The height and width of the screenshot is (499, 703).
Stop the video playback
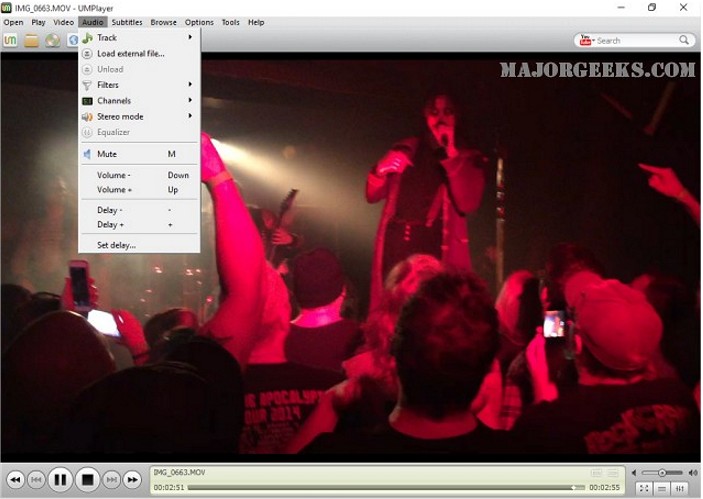87,480
